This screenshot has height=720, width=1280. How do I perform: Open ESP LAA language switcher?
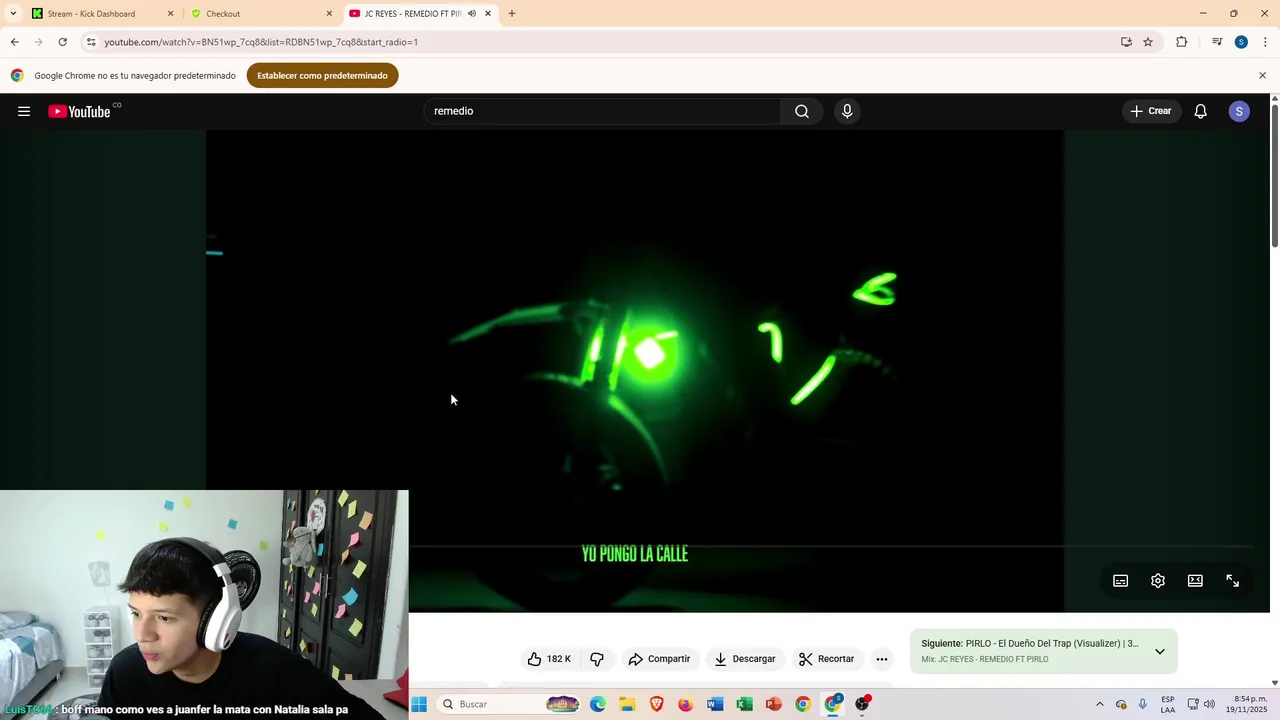coord(1168,704)
